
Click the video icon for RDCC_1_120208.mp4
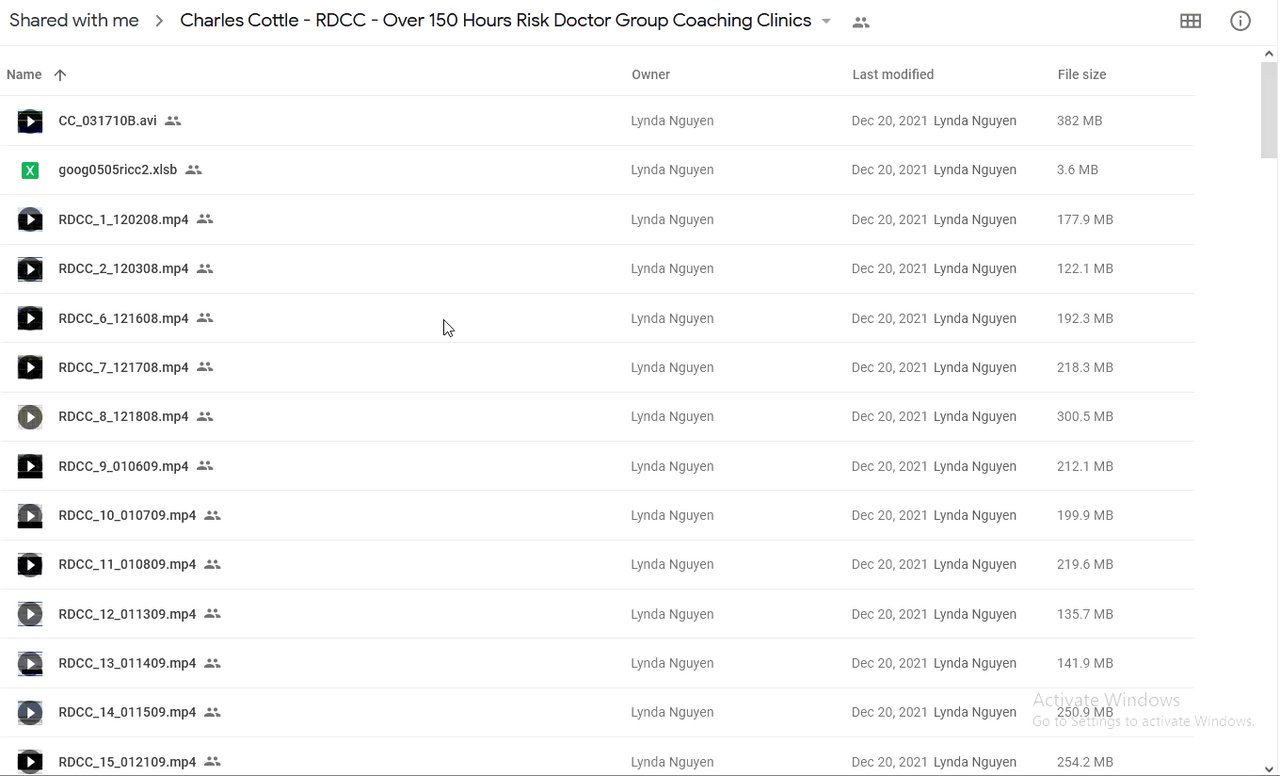30,219
